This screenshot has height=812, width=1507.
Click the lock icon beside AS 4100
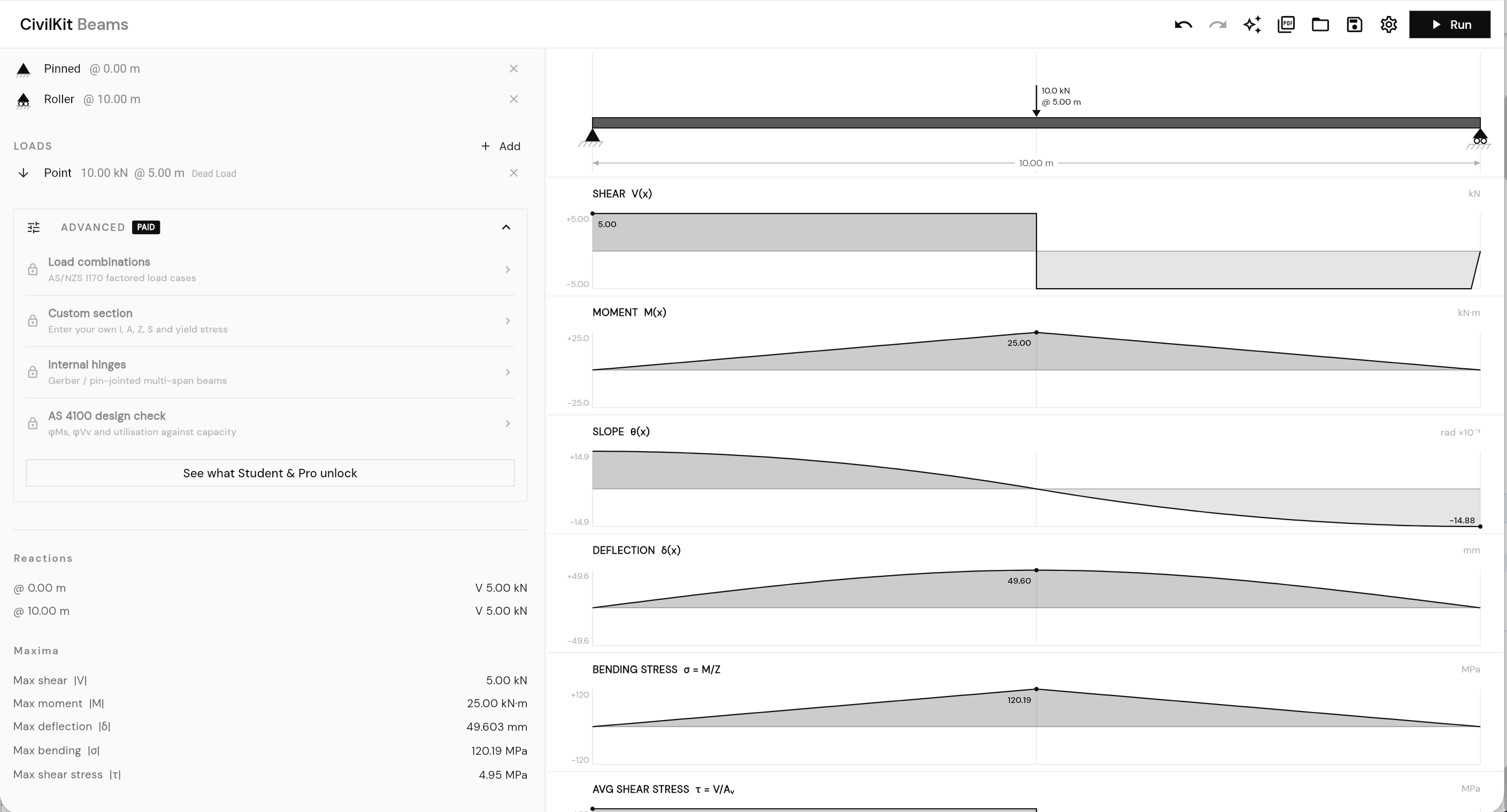[33, 424]
